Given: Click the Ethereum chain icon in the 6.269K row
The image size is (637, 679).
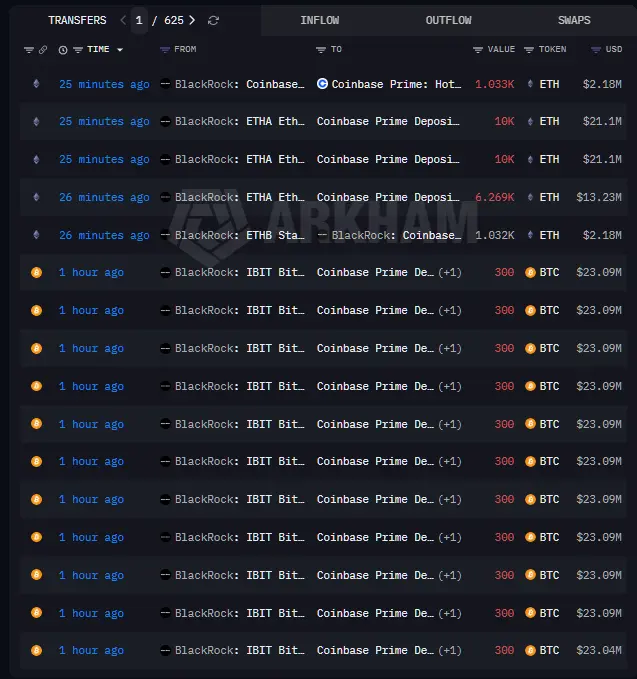Looking at the screenshot, I should point(36,197).
